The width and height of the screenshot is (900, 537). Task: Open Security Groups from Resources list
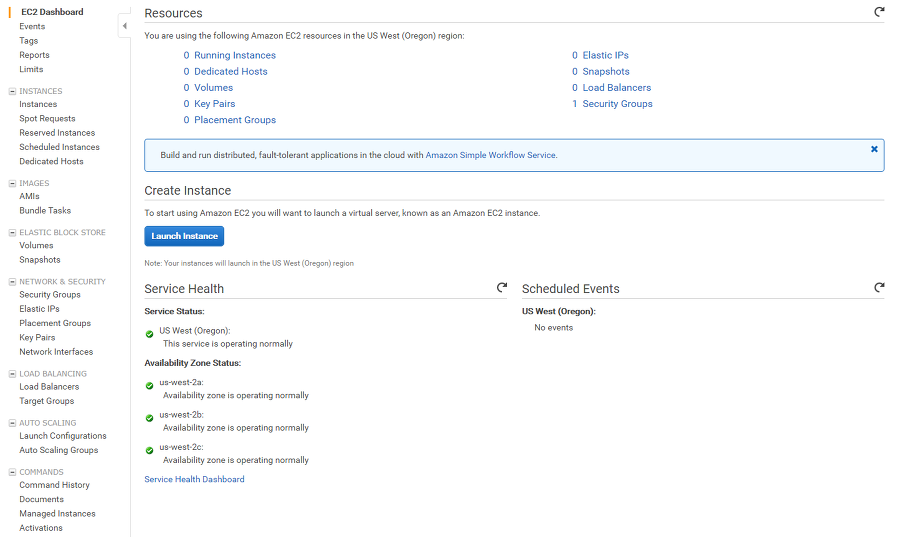tap(617, 104)
